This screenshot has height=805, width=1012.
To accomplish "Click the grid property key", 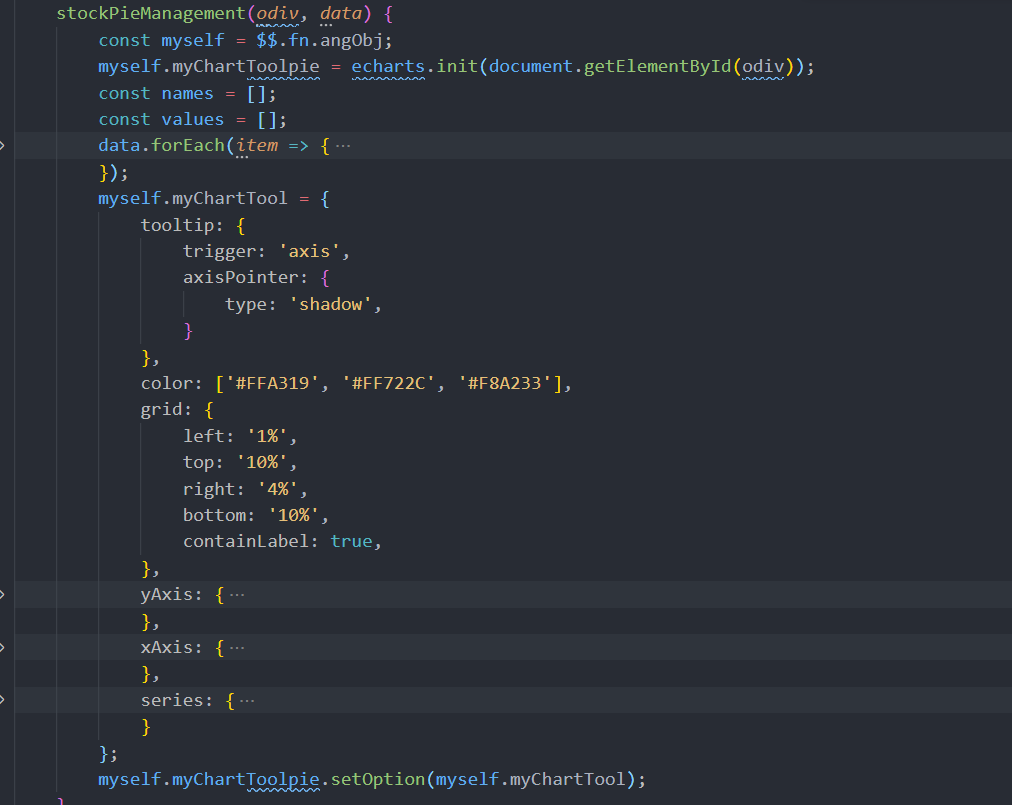I will coord(161,410).
